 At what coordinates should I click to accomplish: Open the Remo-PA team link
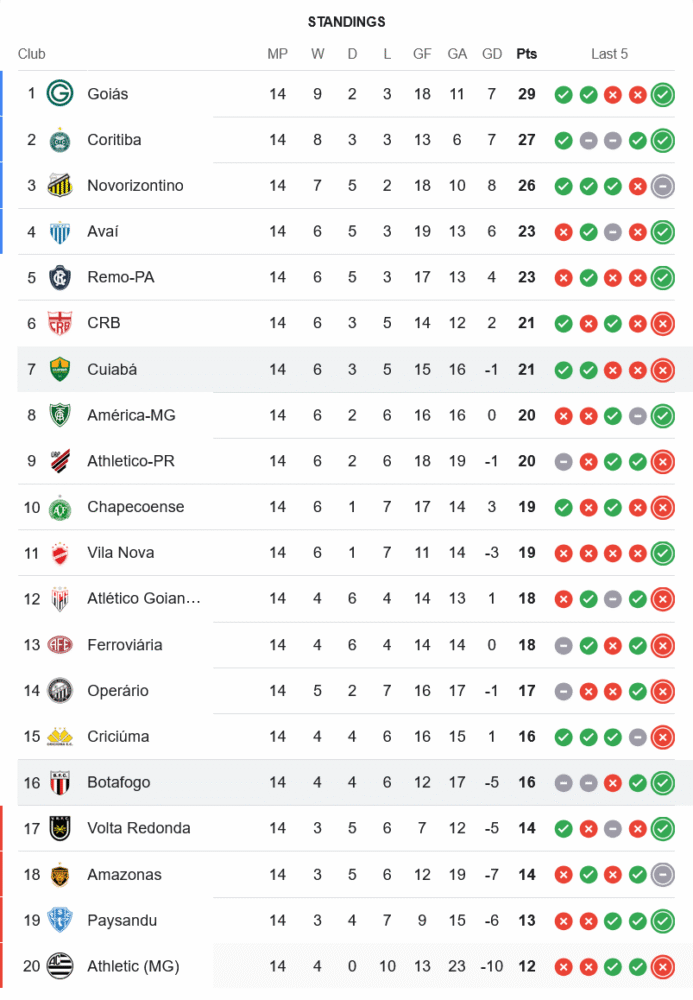pos(120,278)
